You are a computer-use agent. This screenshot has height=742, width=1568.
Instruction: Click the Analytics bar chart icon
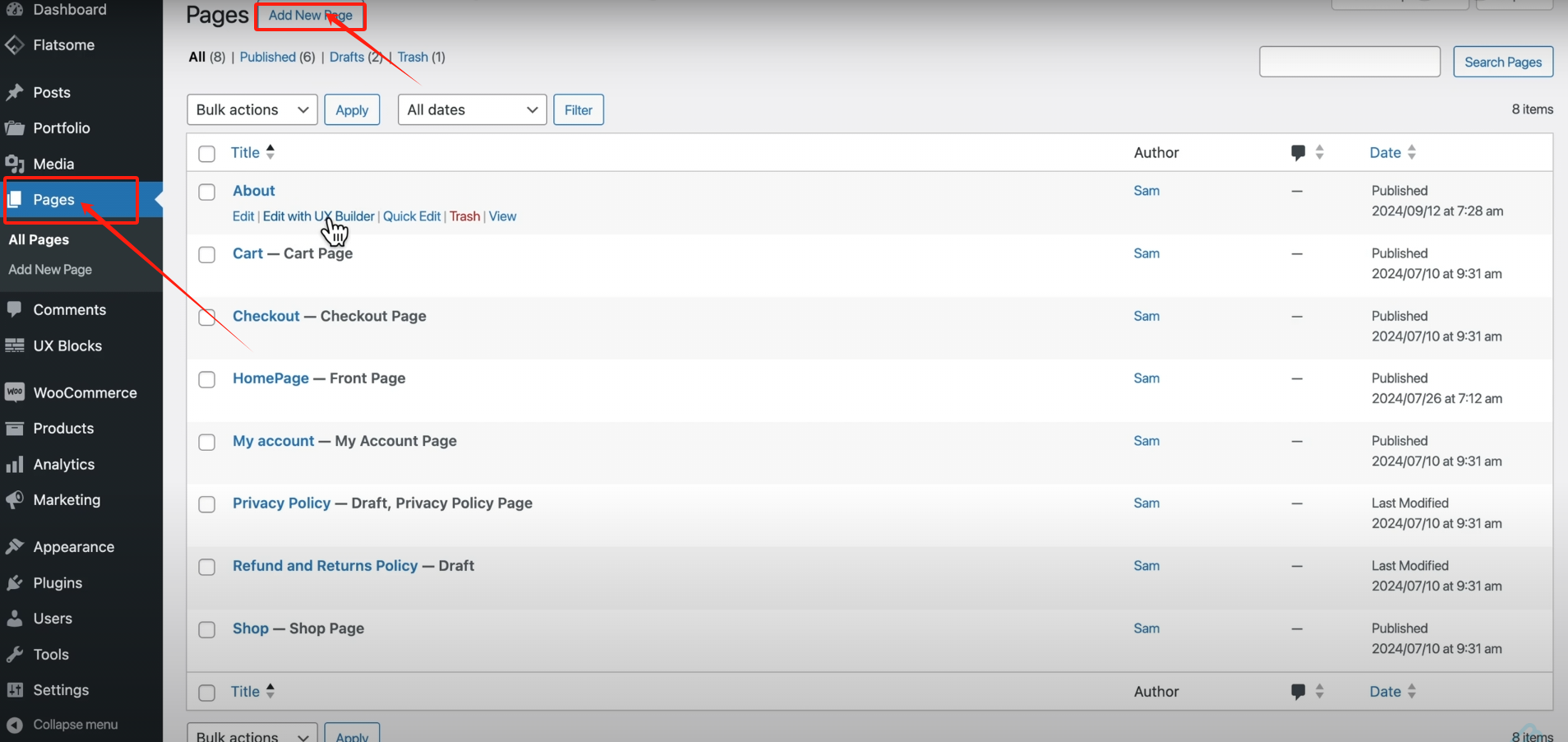15,465
